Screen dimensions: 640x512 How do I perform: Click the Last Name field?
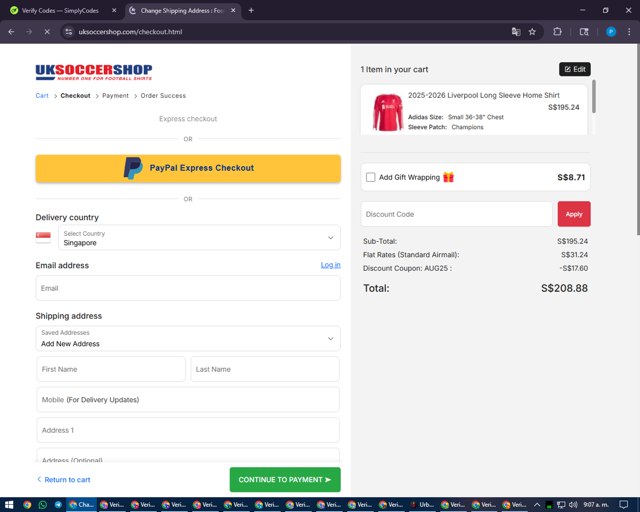point(265,369)
